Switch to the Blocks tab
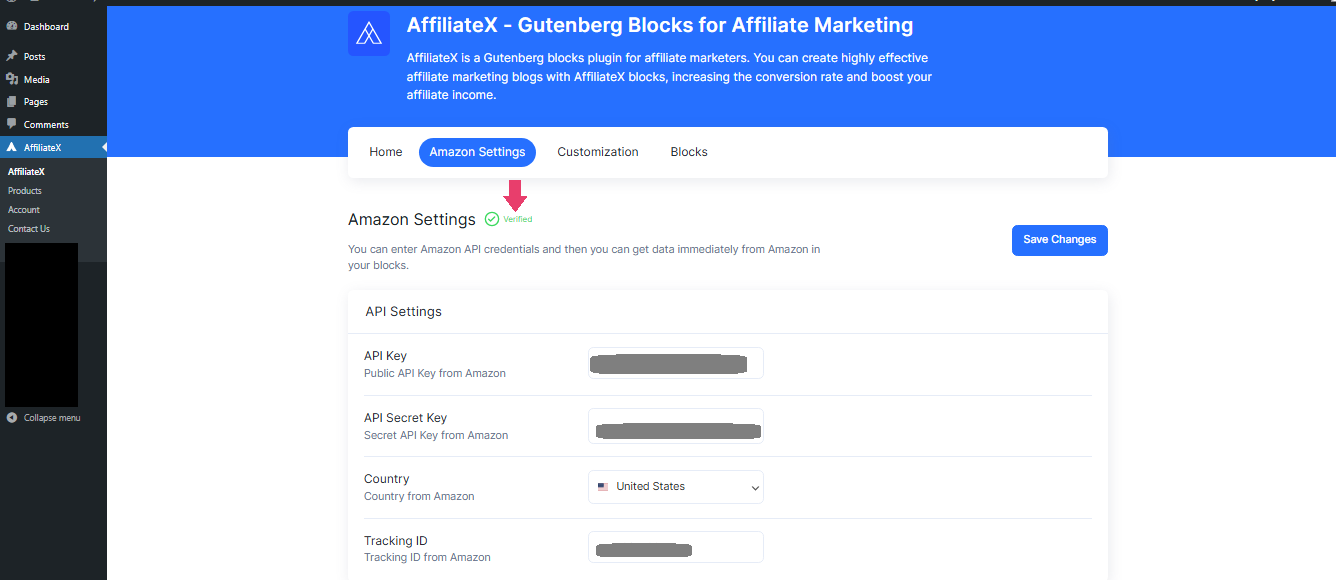 click(688, 151)
